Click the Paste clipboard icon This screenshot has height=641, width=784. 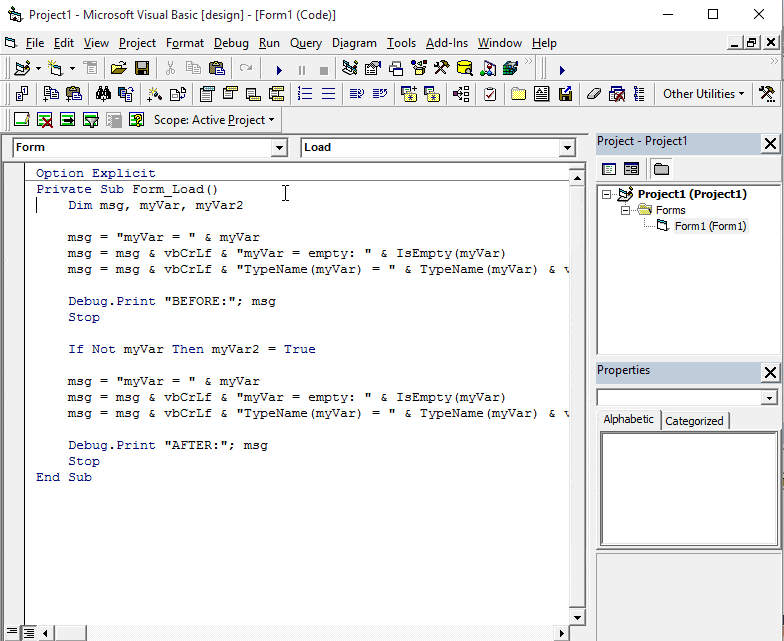(217, 69)
